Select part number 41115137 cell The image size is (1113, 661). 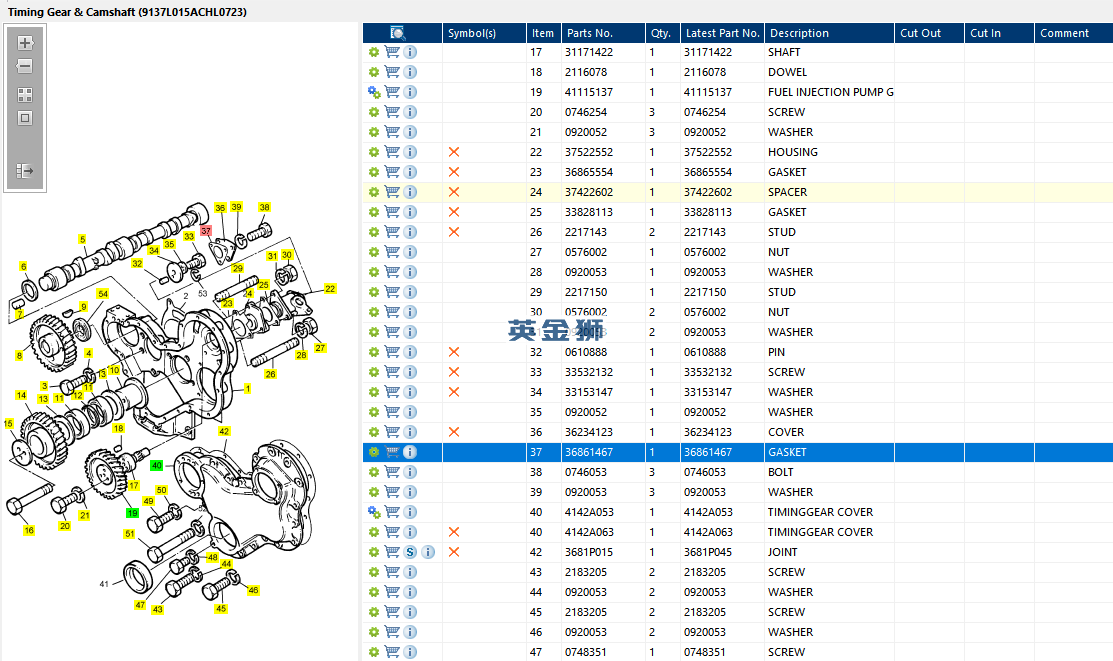click(x=588, y=92)
